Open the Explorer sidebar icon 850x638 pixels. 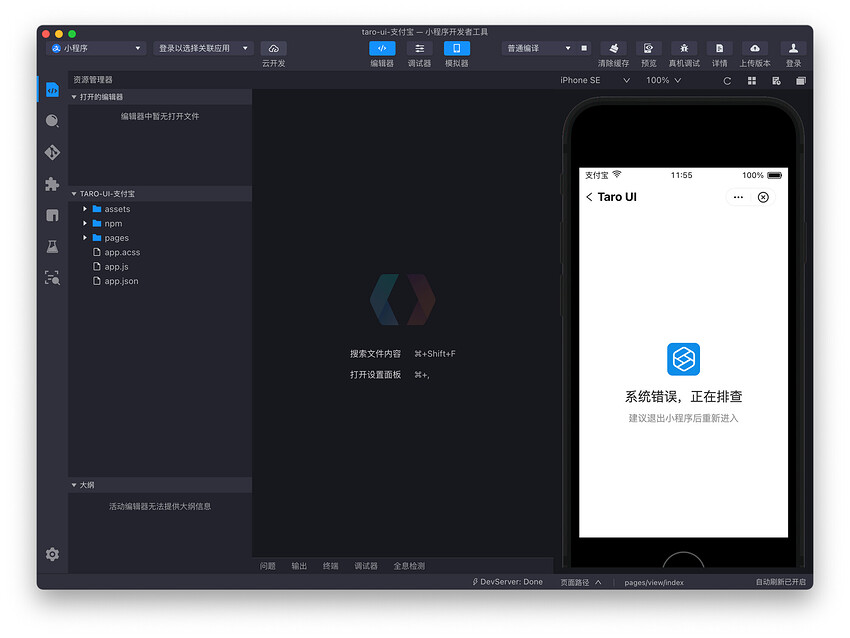[53, 90]
